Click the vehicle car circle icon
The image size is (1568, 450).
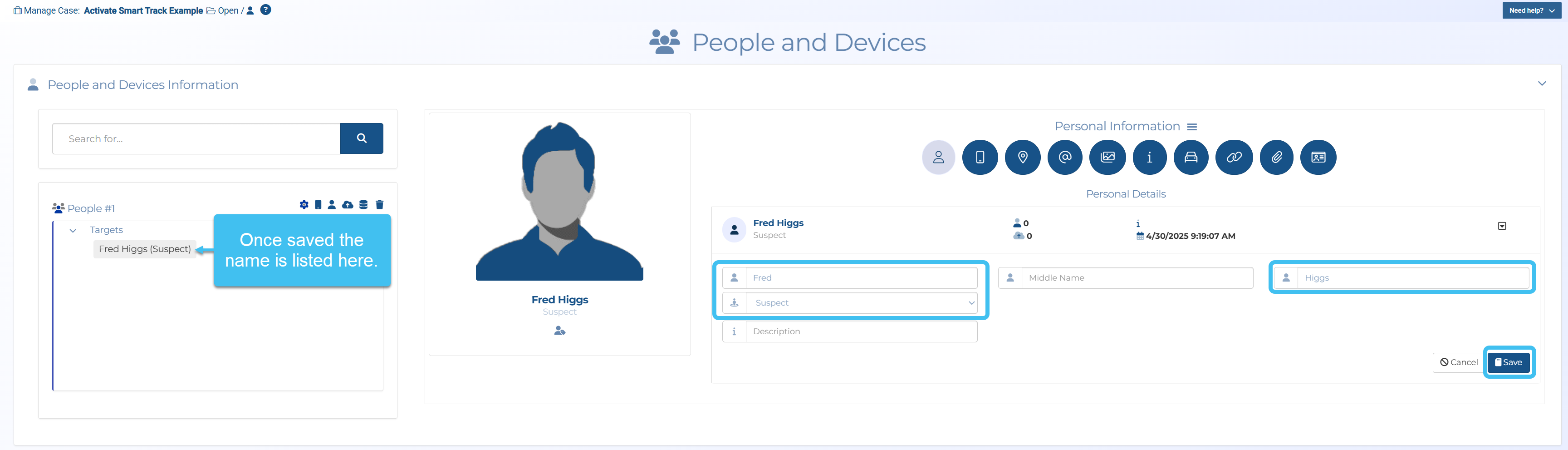point(1191,157)
